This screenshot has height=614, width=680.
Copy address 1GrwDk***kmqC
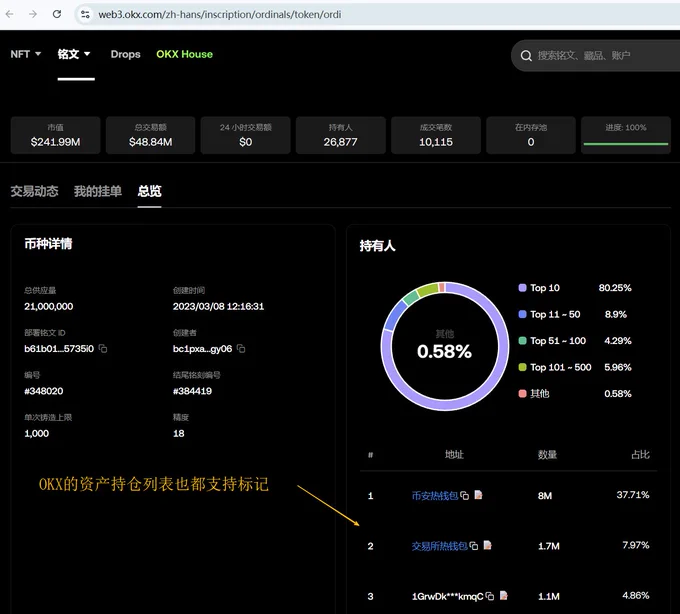tap(490, 597)
